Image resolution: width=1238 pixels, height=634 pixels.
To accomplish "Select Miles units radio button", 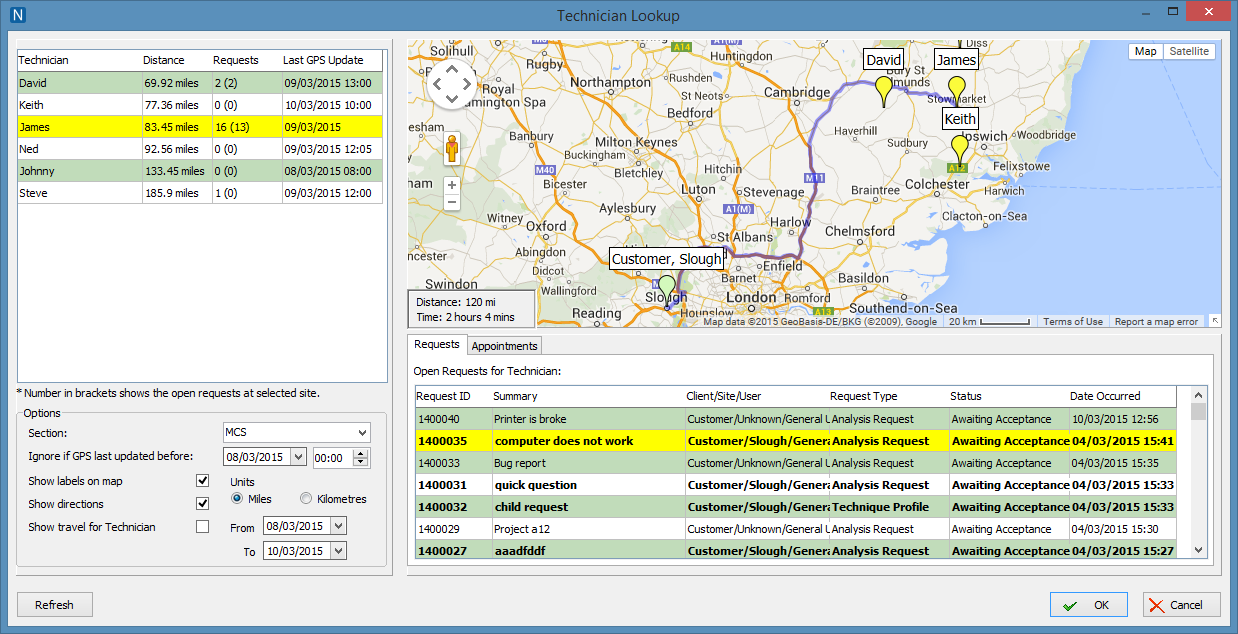I will [x=237, y=499].
